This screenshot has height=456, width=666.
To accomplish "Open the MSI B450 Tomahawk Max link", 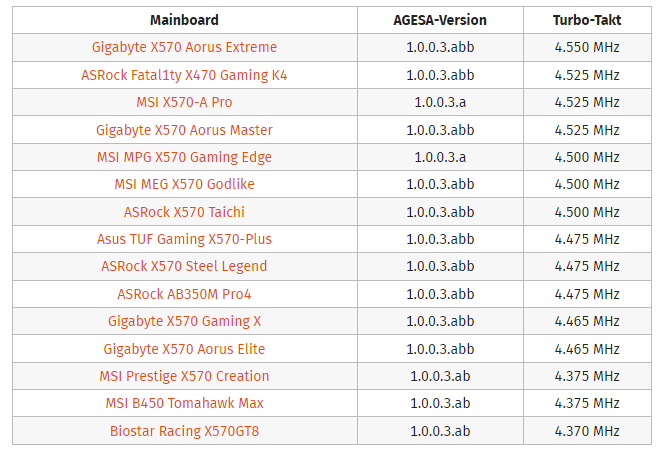I will click(x=184, y=403).
